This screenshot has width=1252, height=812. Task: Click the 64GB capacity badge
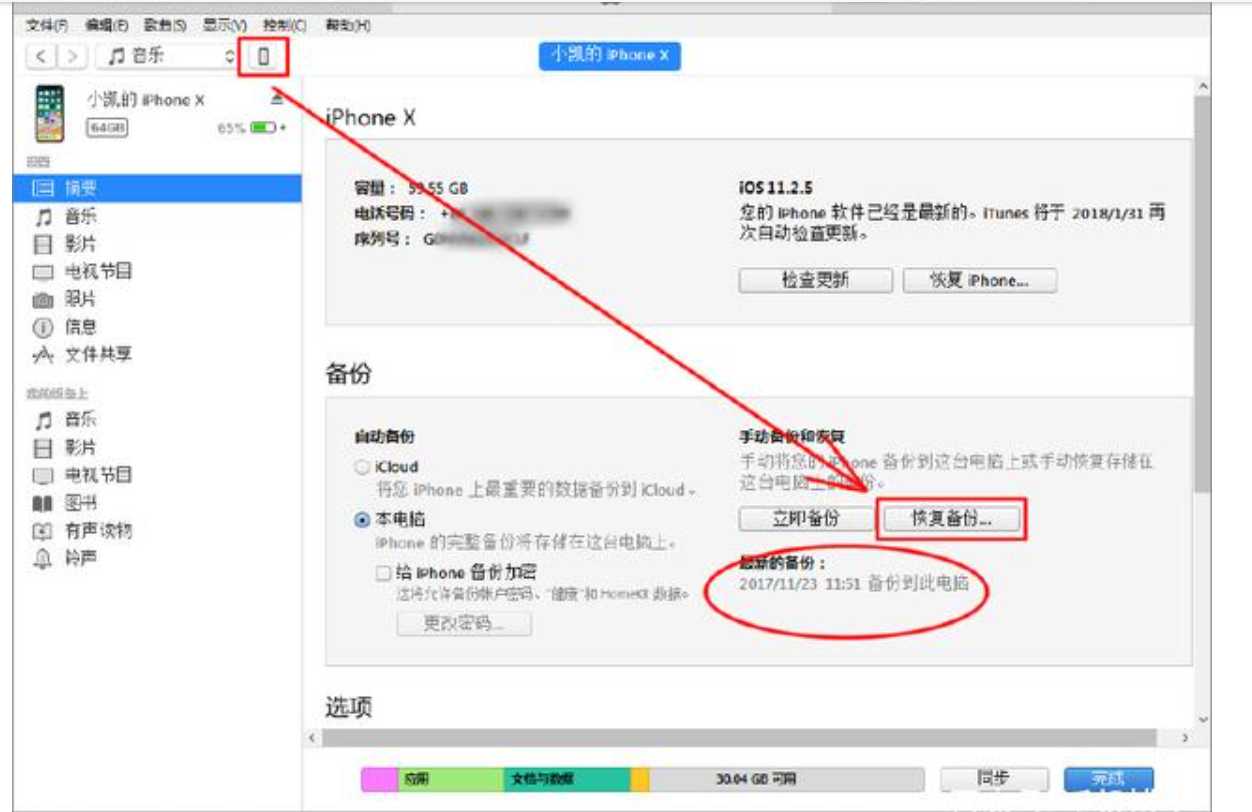107,128
